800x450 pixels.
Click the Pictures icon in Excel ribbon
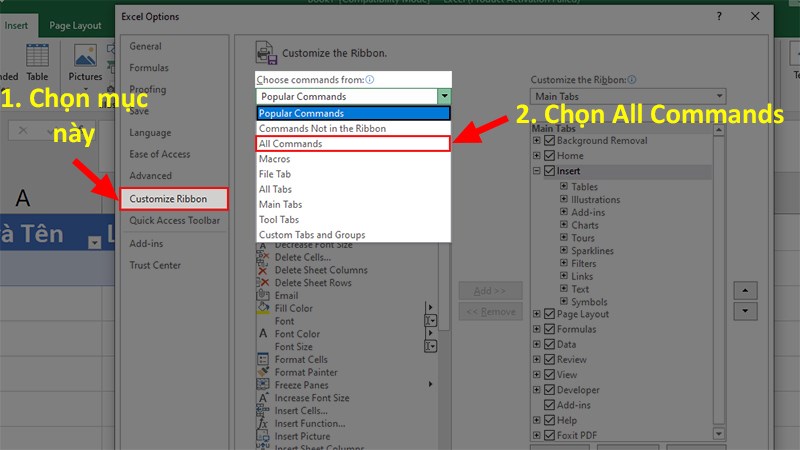pyautogui.click(x=85, y=56)
